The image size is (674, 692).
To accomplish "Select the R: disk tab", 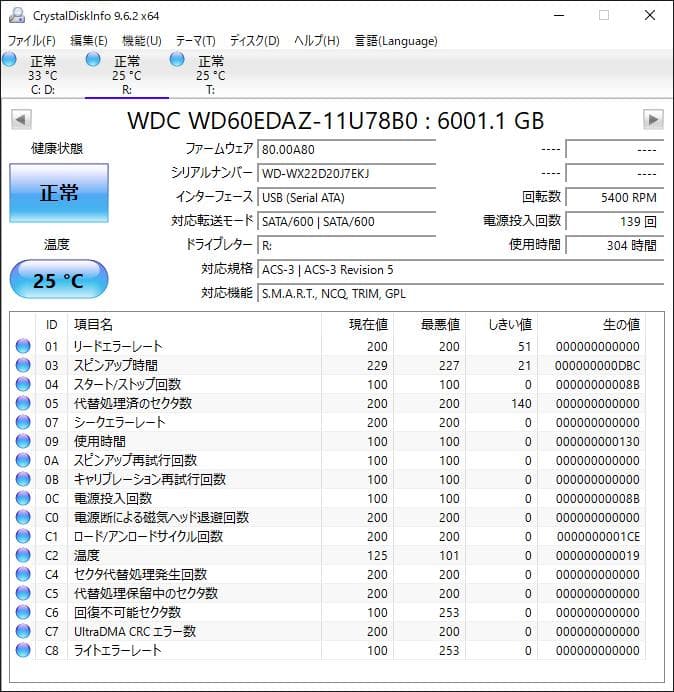I will point(127,75).
